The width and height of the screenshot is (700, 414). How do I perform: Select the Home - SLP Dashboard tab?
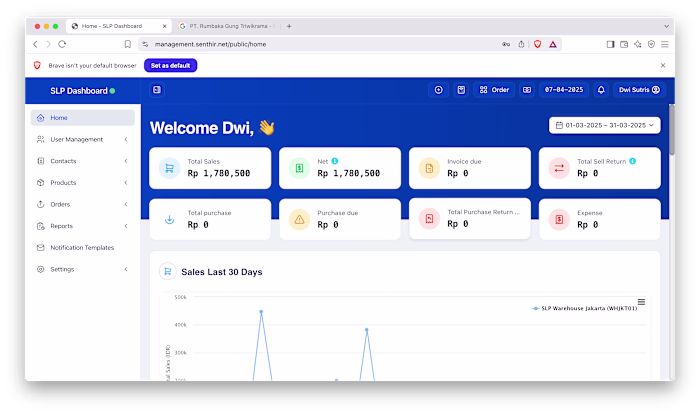119,26
